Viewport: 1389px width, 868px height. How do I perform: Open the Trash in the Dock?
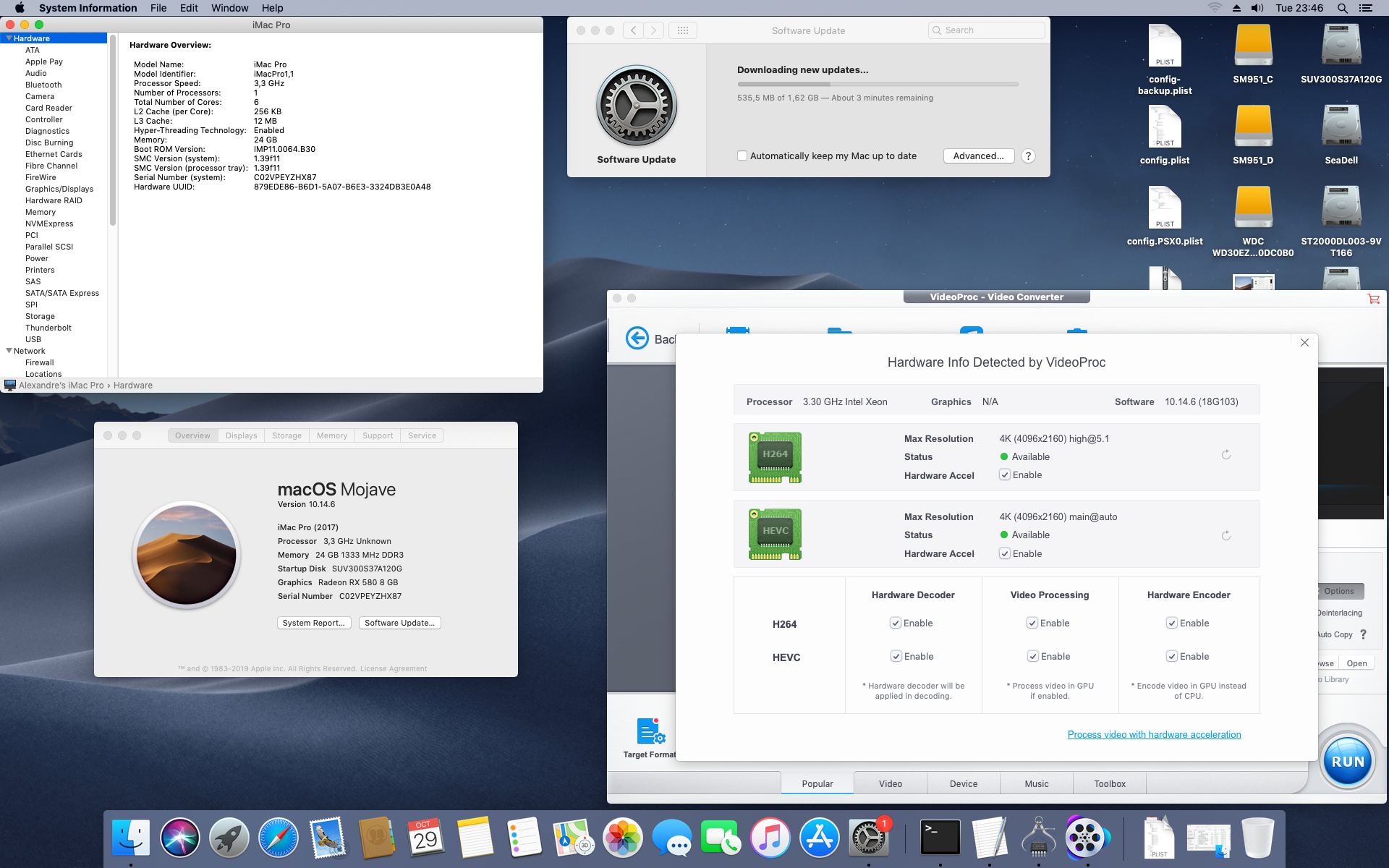[x=1258, y=838]
